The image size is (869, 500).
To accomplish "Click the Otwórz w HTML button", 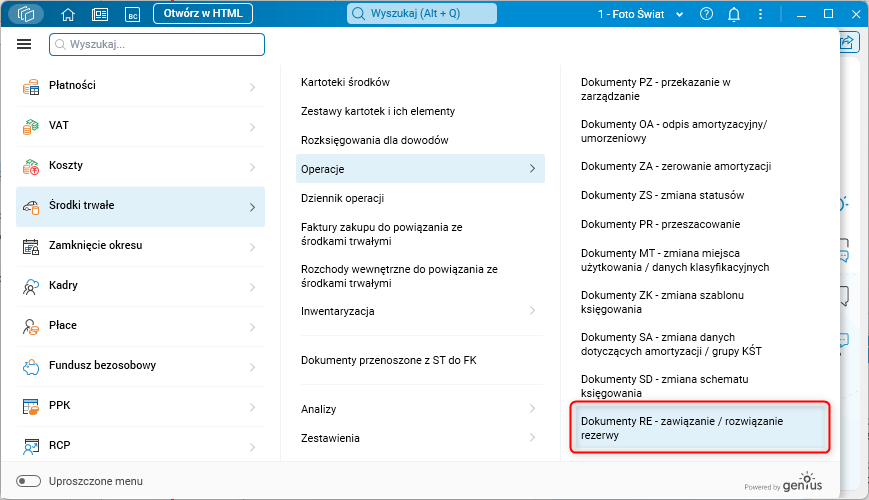I will [203, 13].
